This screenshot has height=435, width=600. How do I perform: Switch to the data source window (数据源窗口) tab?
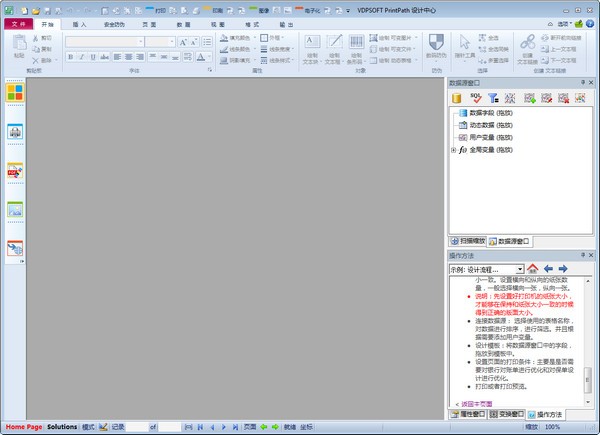(509, 241)
